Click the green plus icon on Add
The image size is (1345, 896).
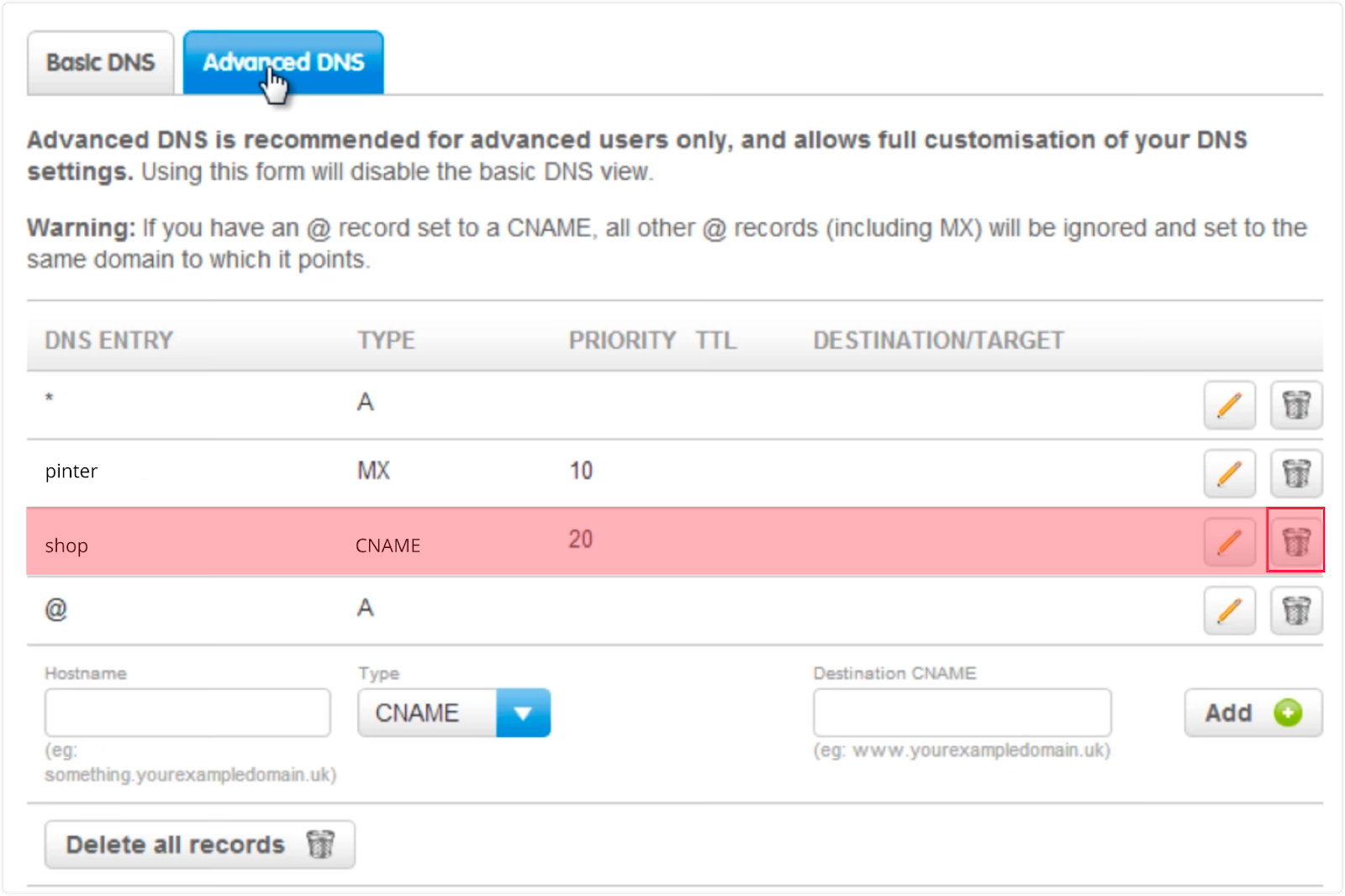(1288, 713)
